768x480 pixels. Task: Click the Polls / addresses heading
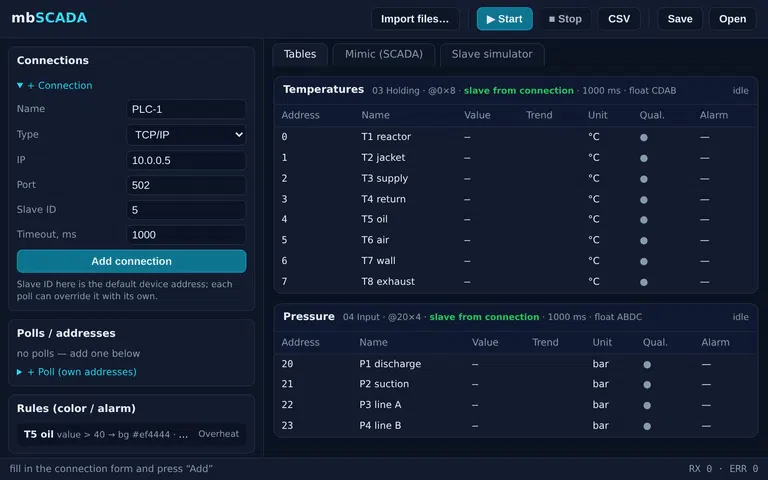66,333
